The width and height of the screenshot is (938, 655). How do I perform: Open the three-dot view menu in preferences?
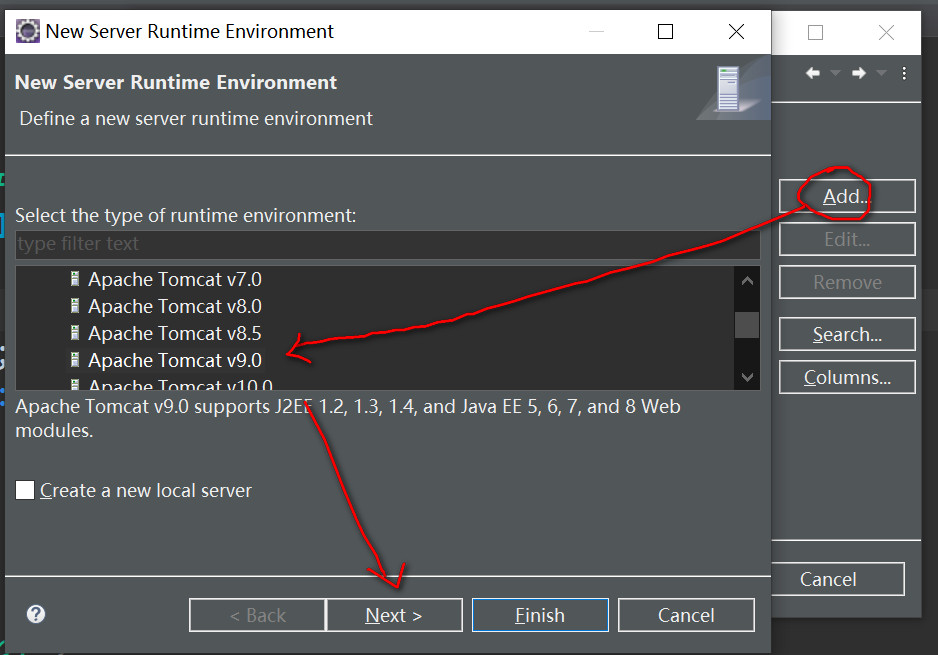pos(904,73)
